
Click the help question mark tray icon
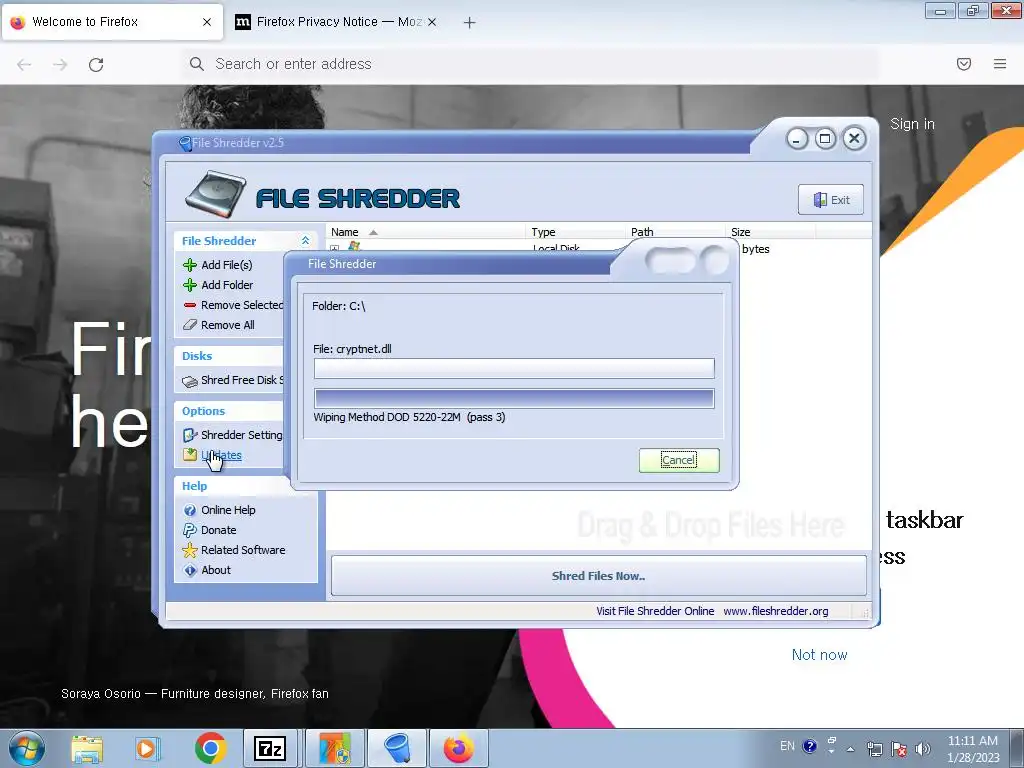[x=810, y=746]
